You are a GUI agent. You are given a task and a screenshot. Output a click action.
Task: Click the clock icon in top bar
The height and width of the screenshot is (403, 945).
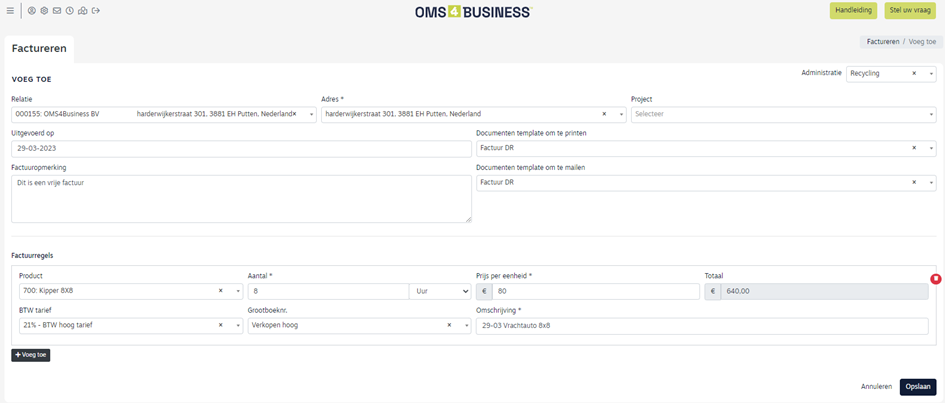coord(70,11)
